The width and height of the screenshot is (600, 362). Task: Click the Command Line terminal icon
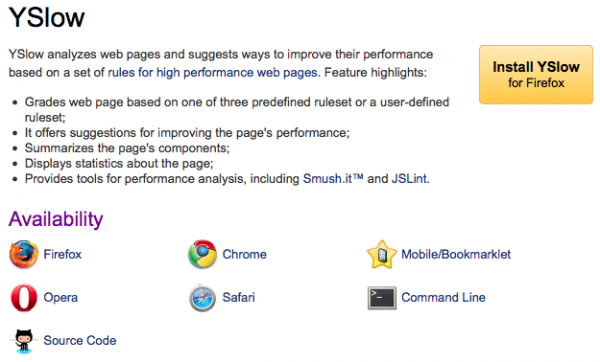[382, 298]
